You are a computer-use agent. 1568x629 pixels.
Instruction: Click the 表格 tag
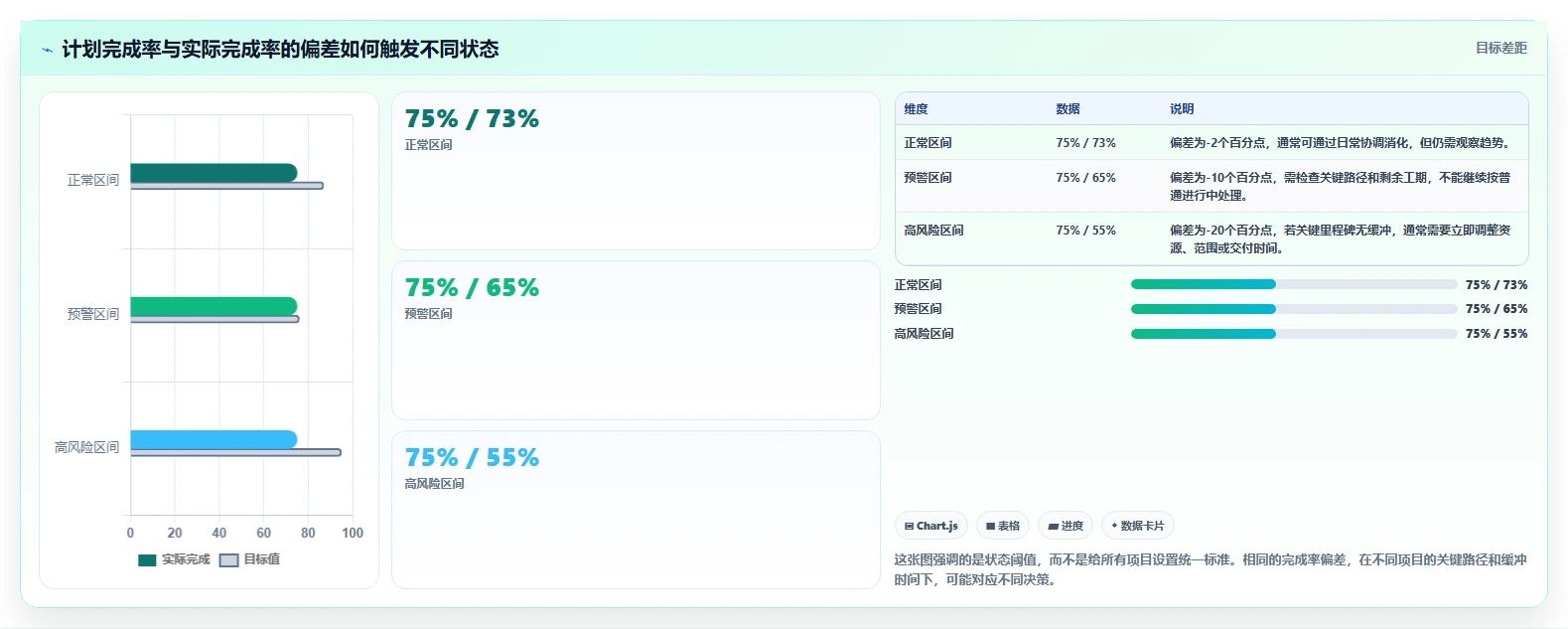point(1003,526)
